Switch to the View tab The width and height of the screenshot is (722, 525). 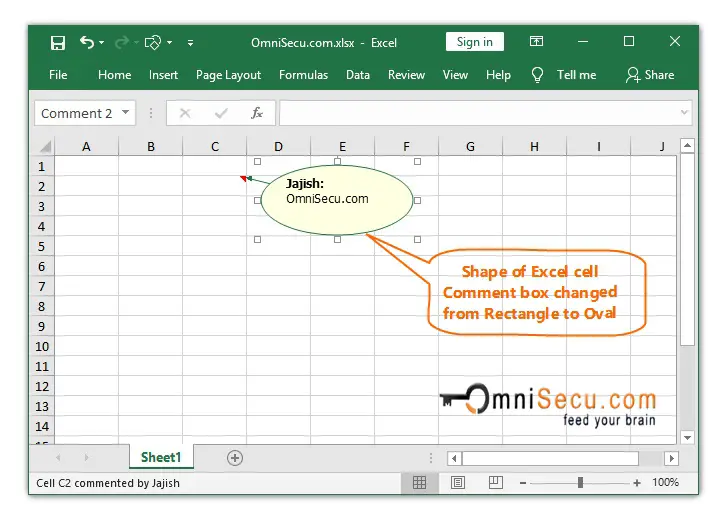[455, 75]
